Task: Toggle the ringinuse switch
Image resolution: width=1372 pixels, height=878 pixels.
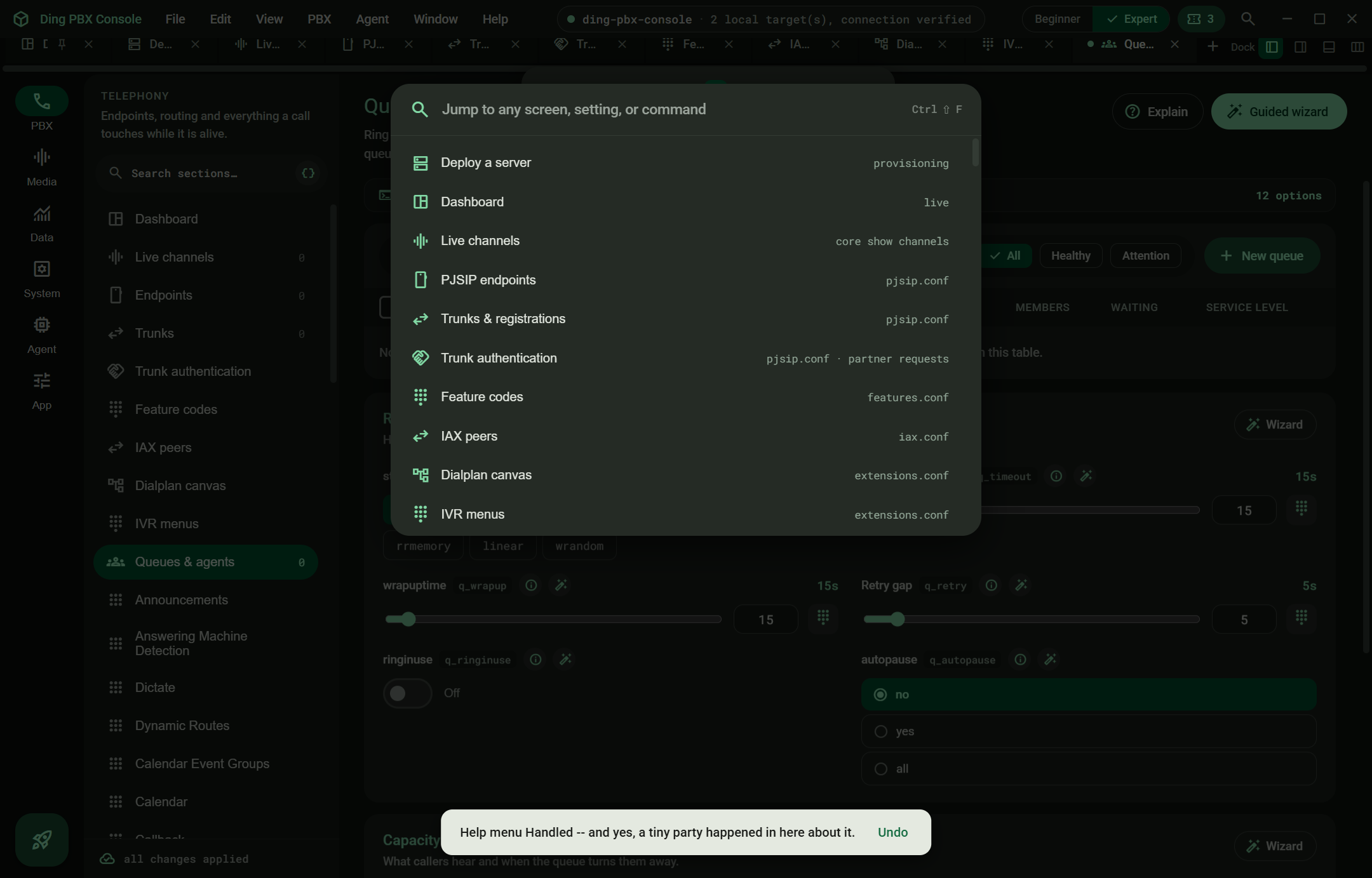Action: pyautogui.click(x=408, y=693)
